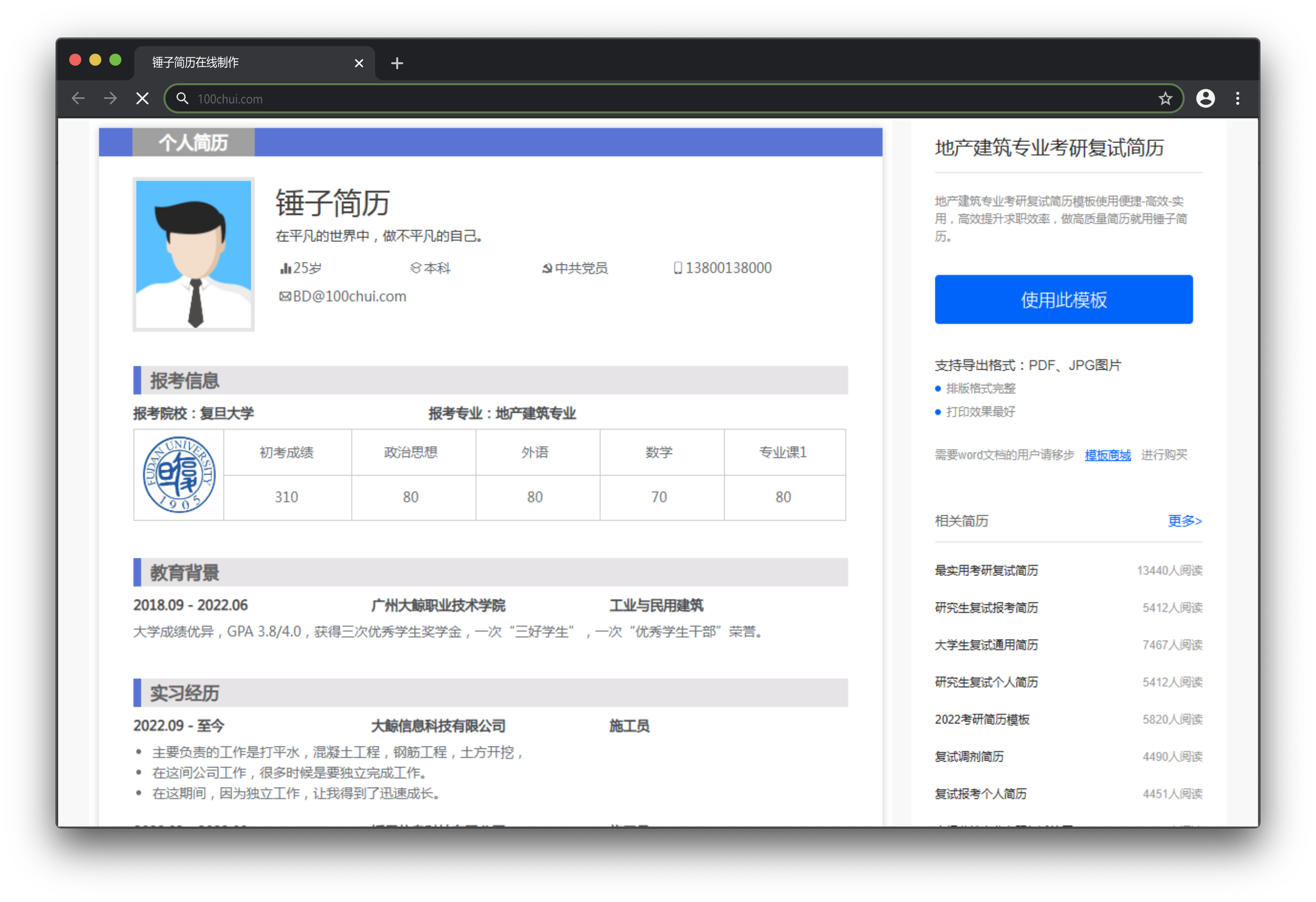This screenshot has height=902, width=1316.
Task: Click the 个人简历 header label
Action: click(x=193, y=142)
